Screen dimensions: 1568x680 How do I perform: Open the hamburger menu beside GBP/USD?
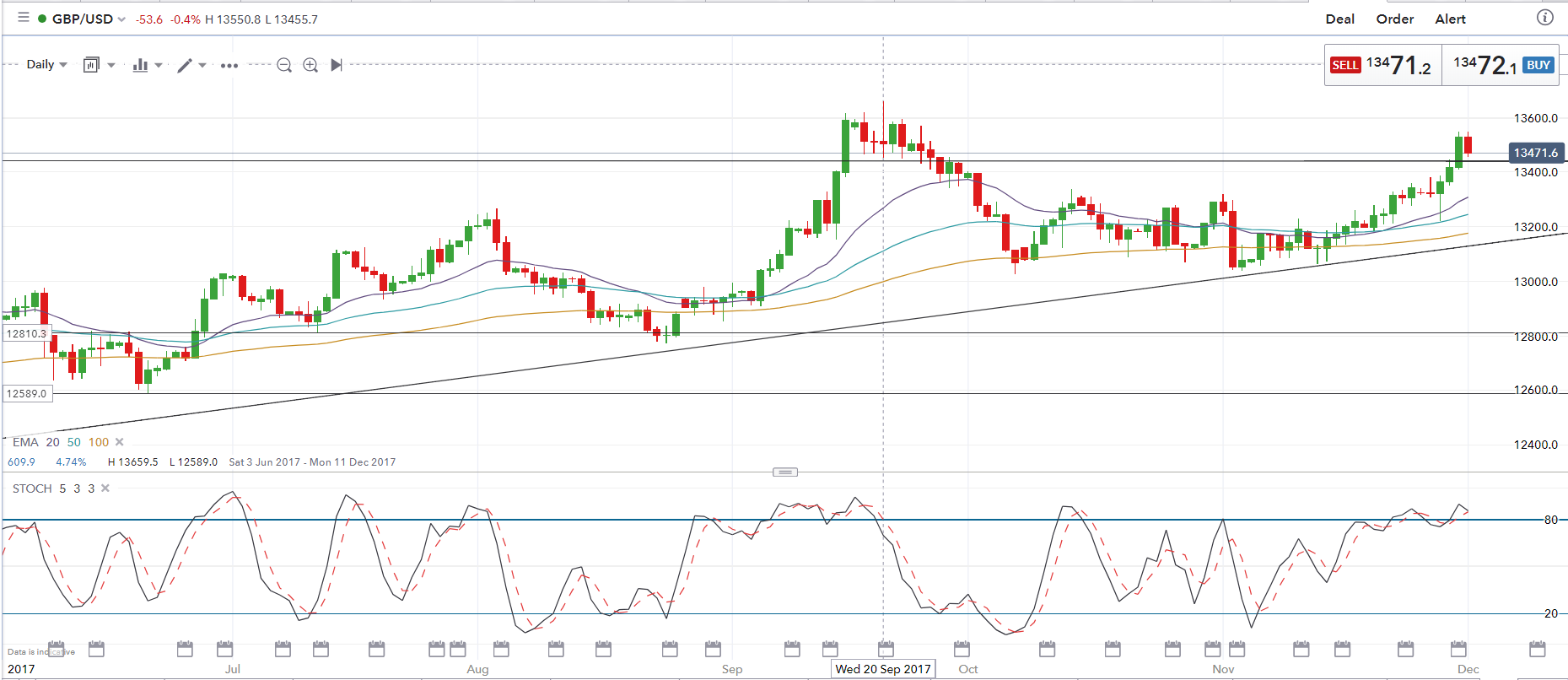click(24, 18)
